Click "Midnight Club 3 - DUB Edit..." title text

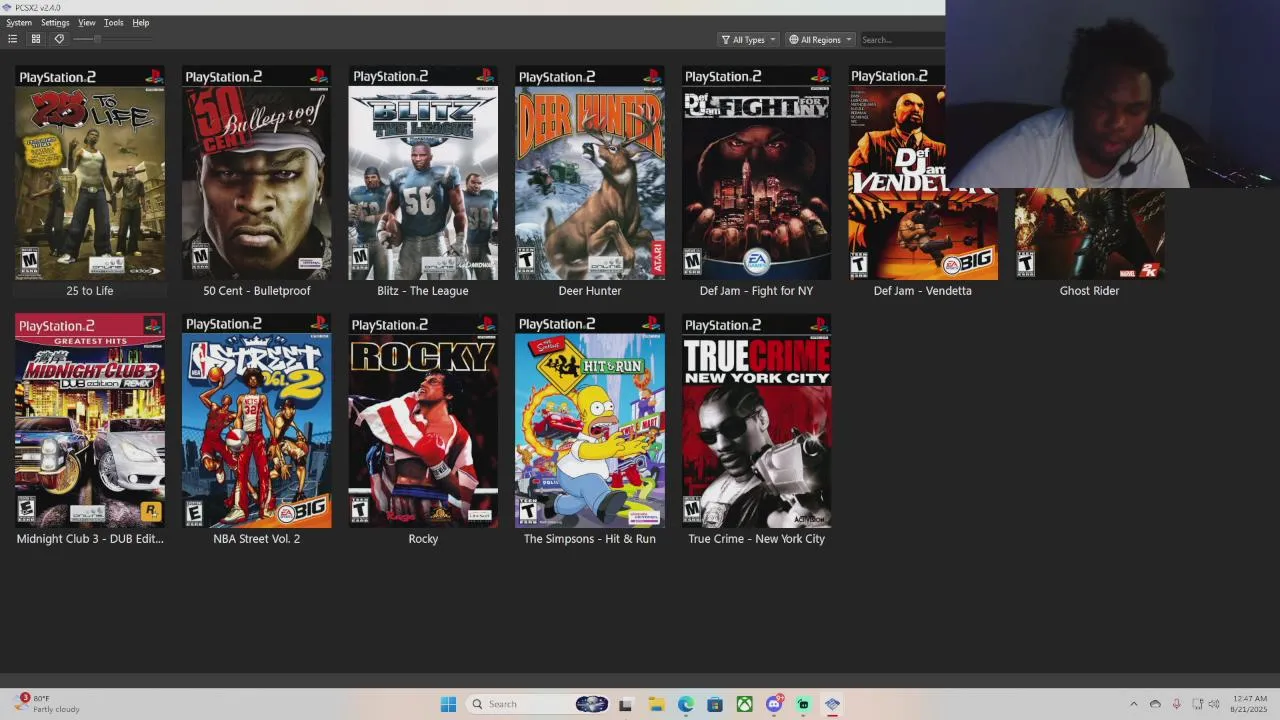[x=90, y=539]
